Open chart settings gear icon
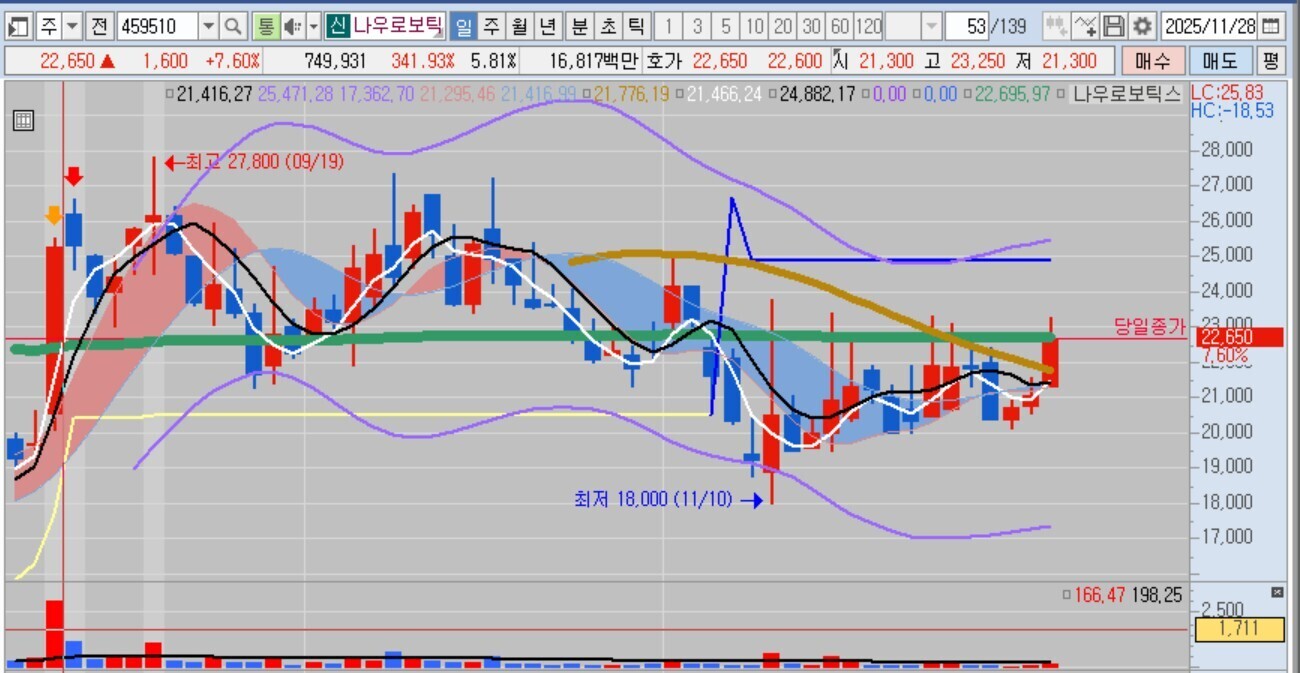1300x673 pixels. [1142, 26]
